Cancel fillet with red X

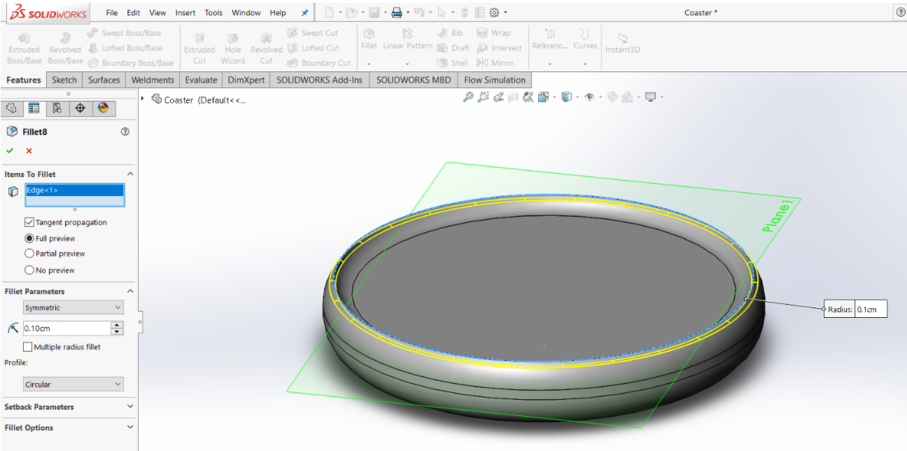29,151
